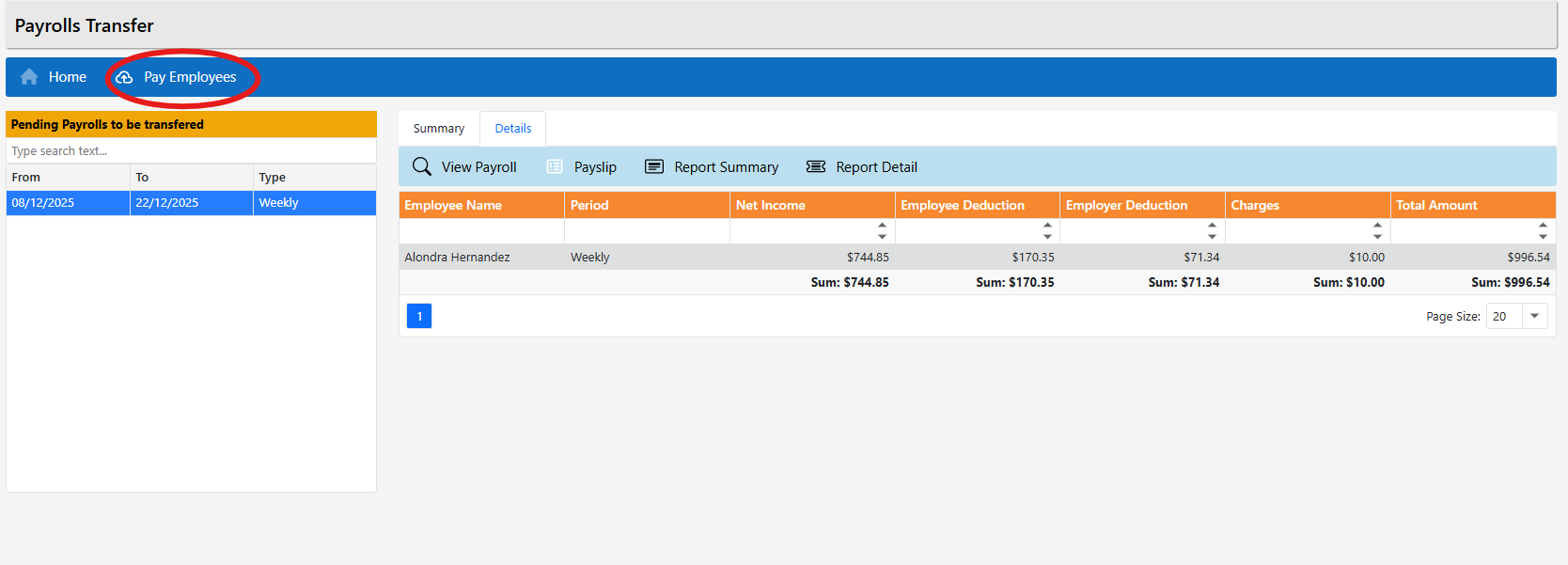
Task: Sort pending payrolls by To column
Action: click(192, 177)
